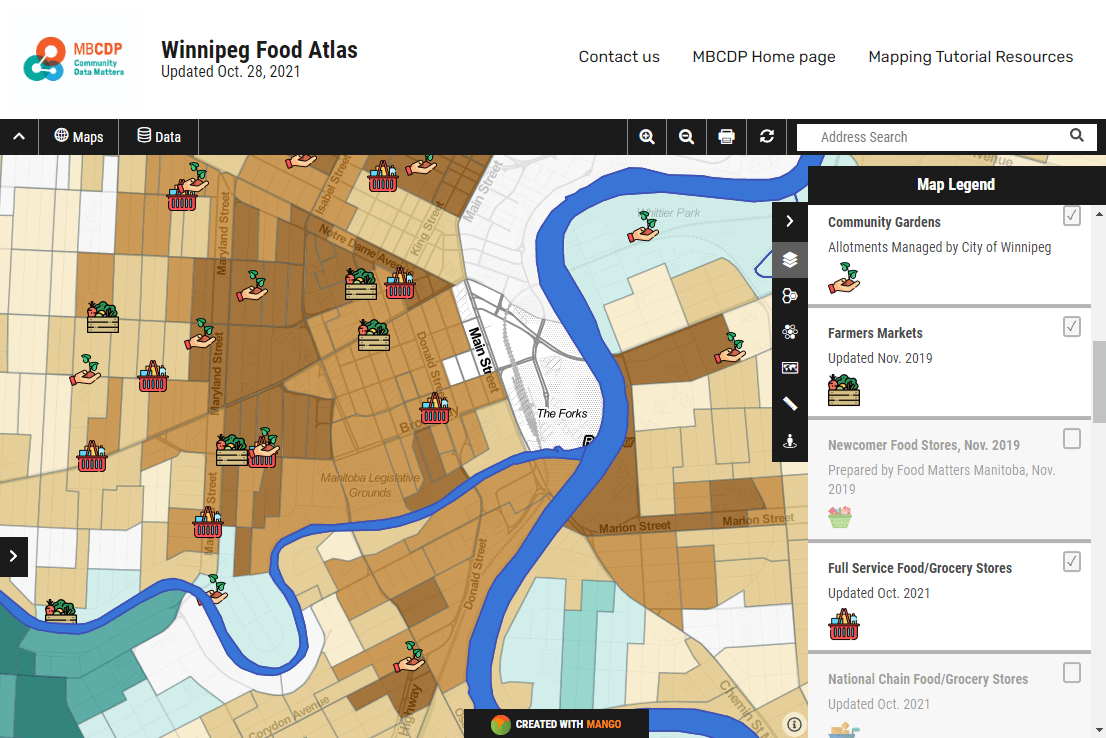1106x738 pixels.
Task: Print the map with the printer icon
Action: pyautogui.click(x=727, y=137)
